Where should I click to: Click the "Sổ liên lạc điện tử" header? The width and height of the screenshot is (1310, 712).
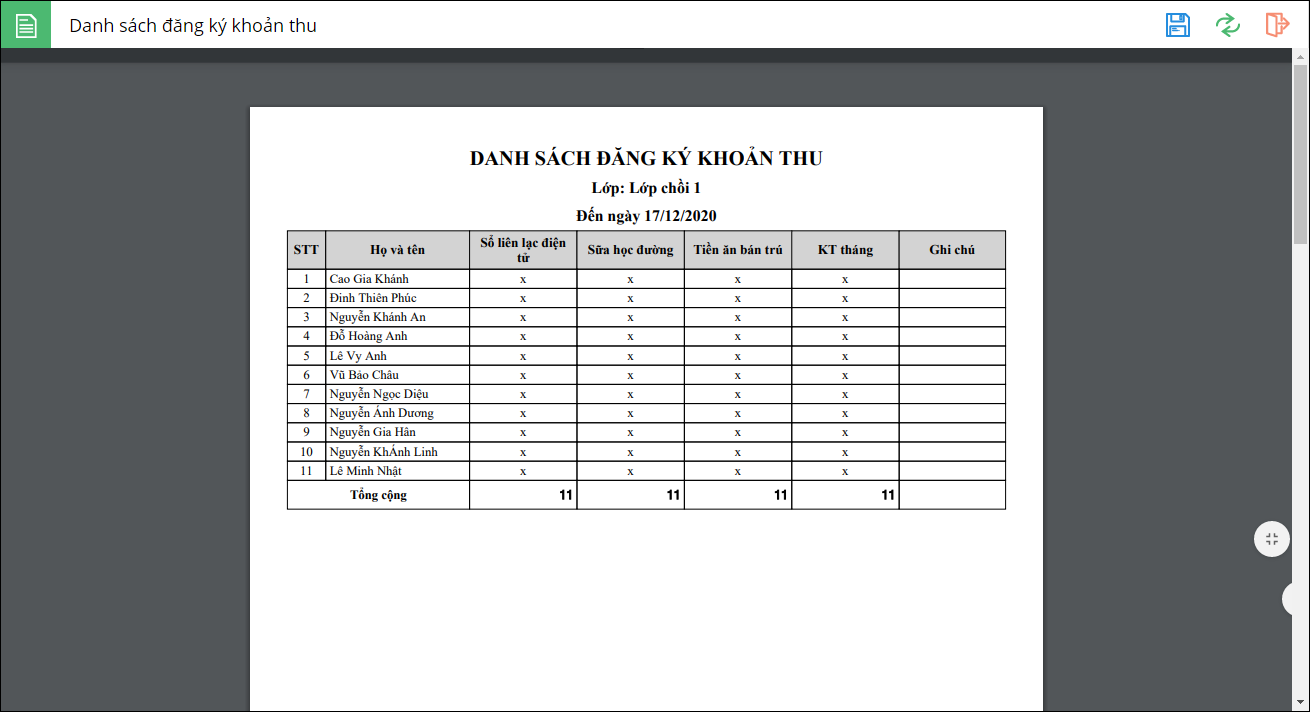[x=523, y=250]
